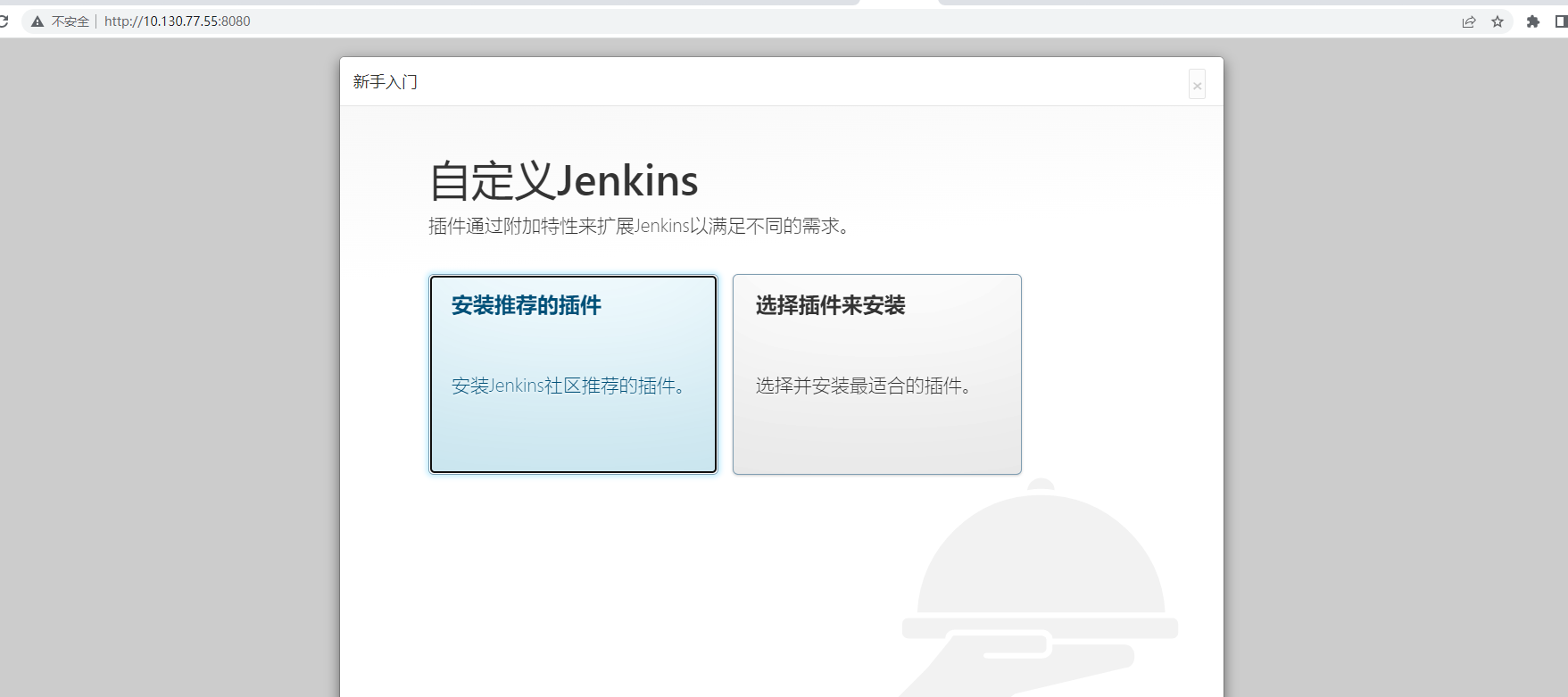1568x697 pixels.
Task: Click the browser reload icon
Action: coord(4,21)
